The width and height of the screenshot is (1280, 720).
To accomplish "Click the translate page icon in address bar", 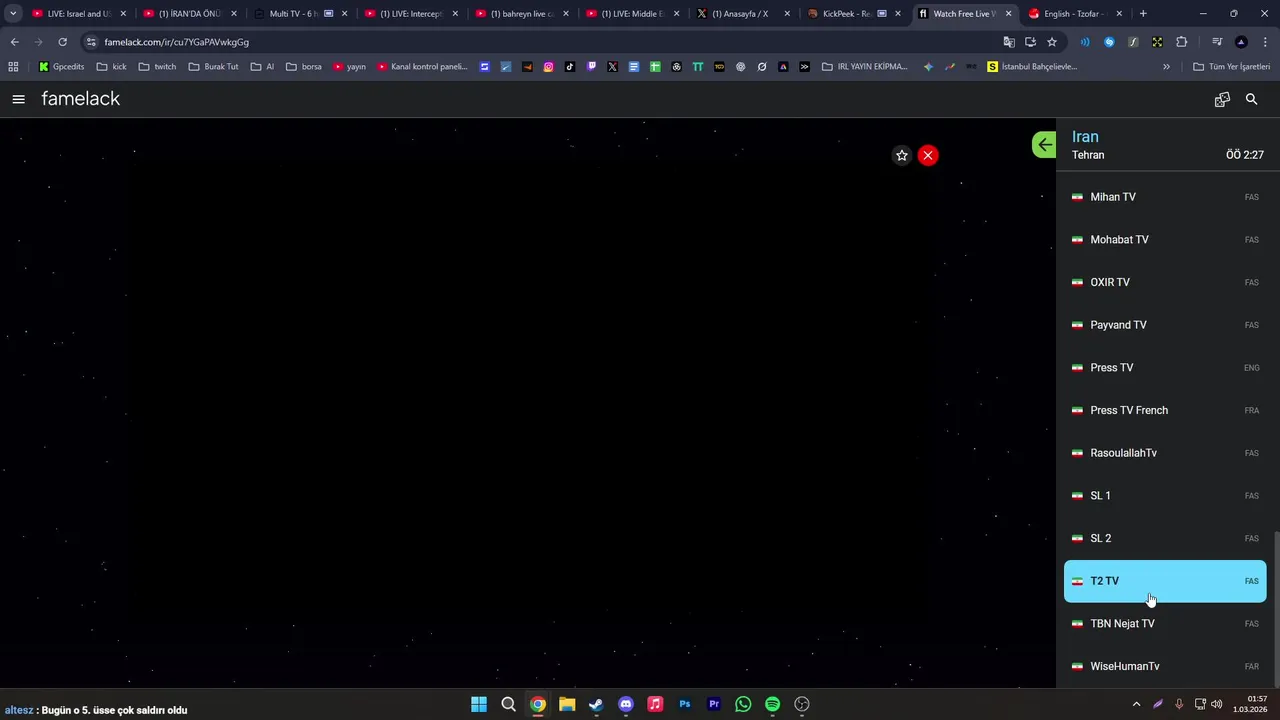I will (x=1009, y=42).
